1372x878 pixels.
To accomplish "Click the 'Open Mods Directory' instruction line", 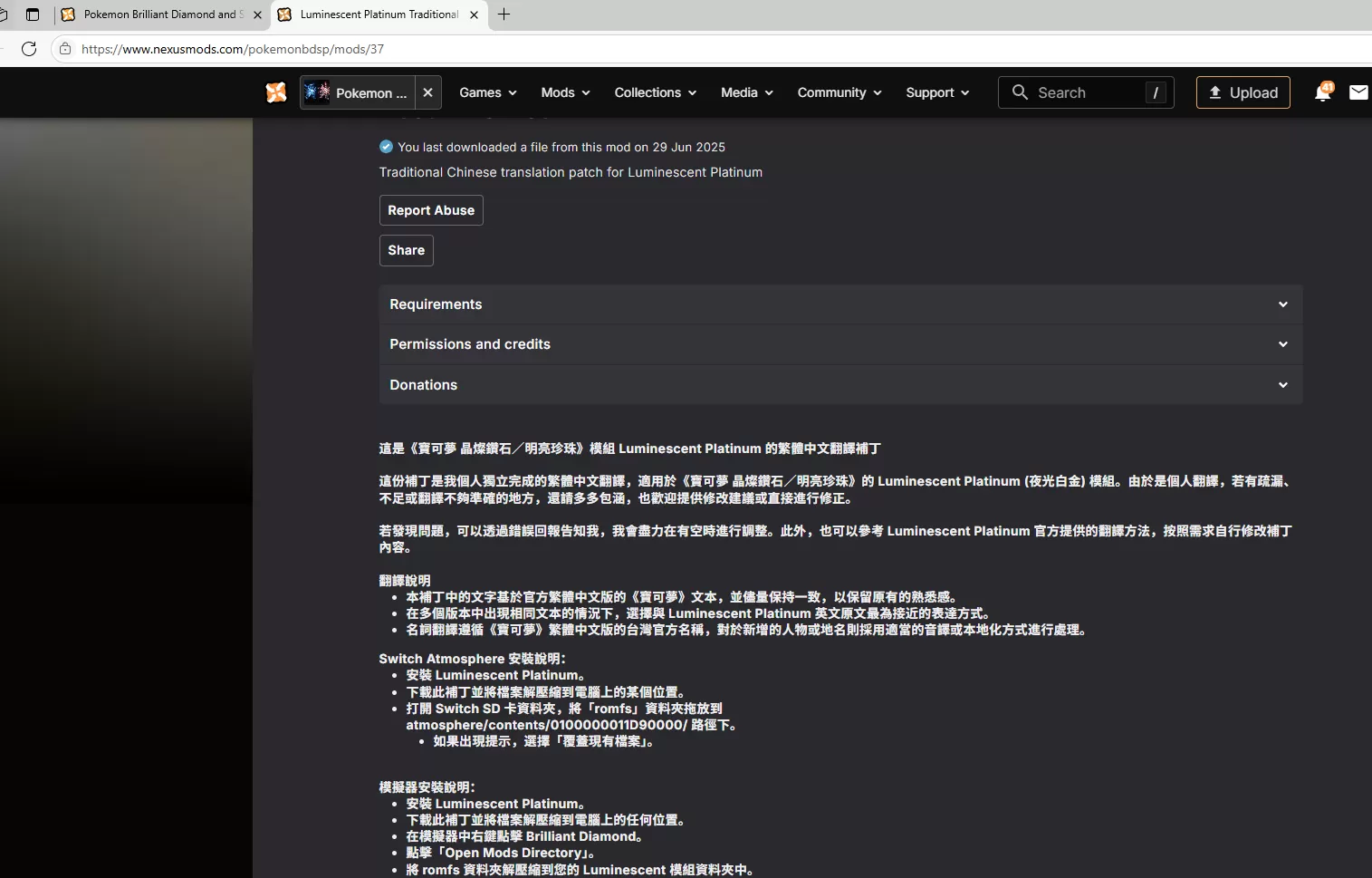I will (x=501, y=853).
